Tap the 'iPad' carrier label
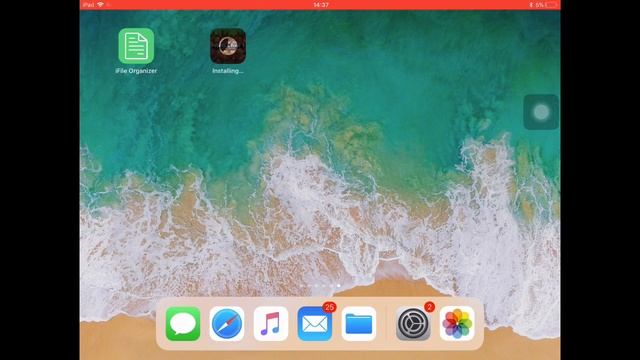640x360 pixels. click(88, 5)
